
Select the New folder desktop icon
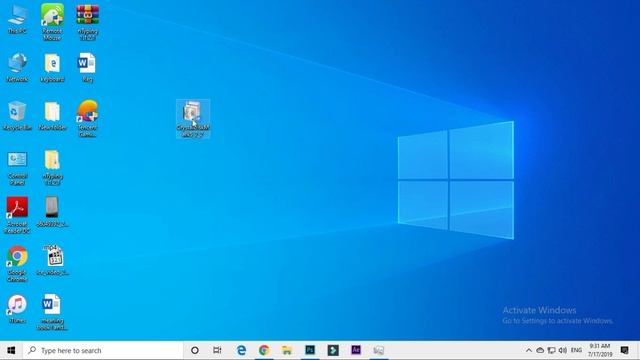point(52,116)
